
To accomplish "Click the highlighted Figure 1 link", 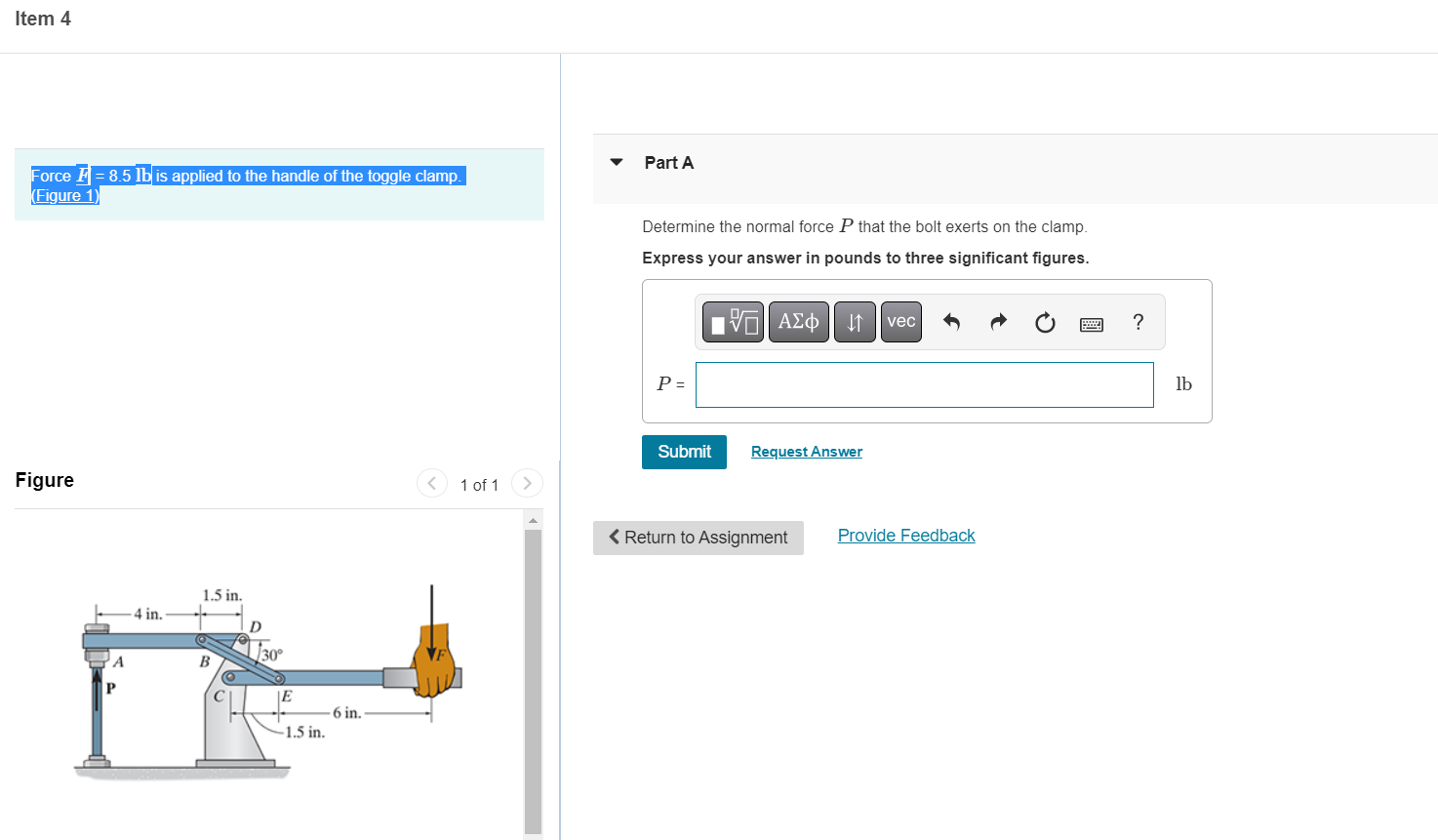I will click(x=64, y=195).
